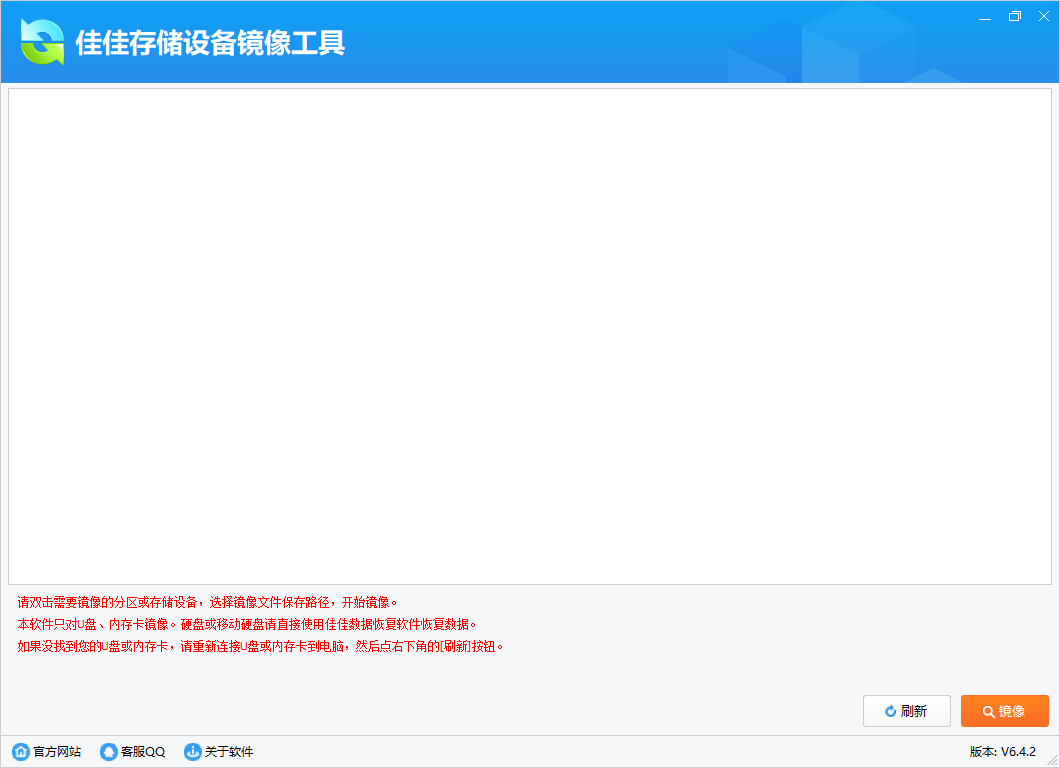The width and height of the screenshot is (1060, 768).
Task: Restore down the application window
Action: pyautogui.click(x=1015, y=16)
